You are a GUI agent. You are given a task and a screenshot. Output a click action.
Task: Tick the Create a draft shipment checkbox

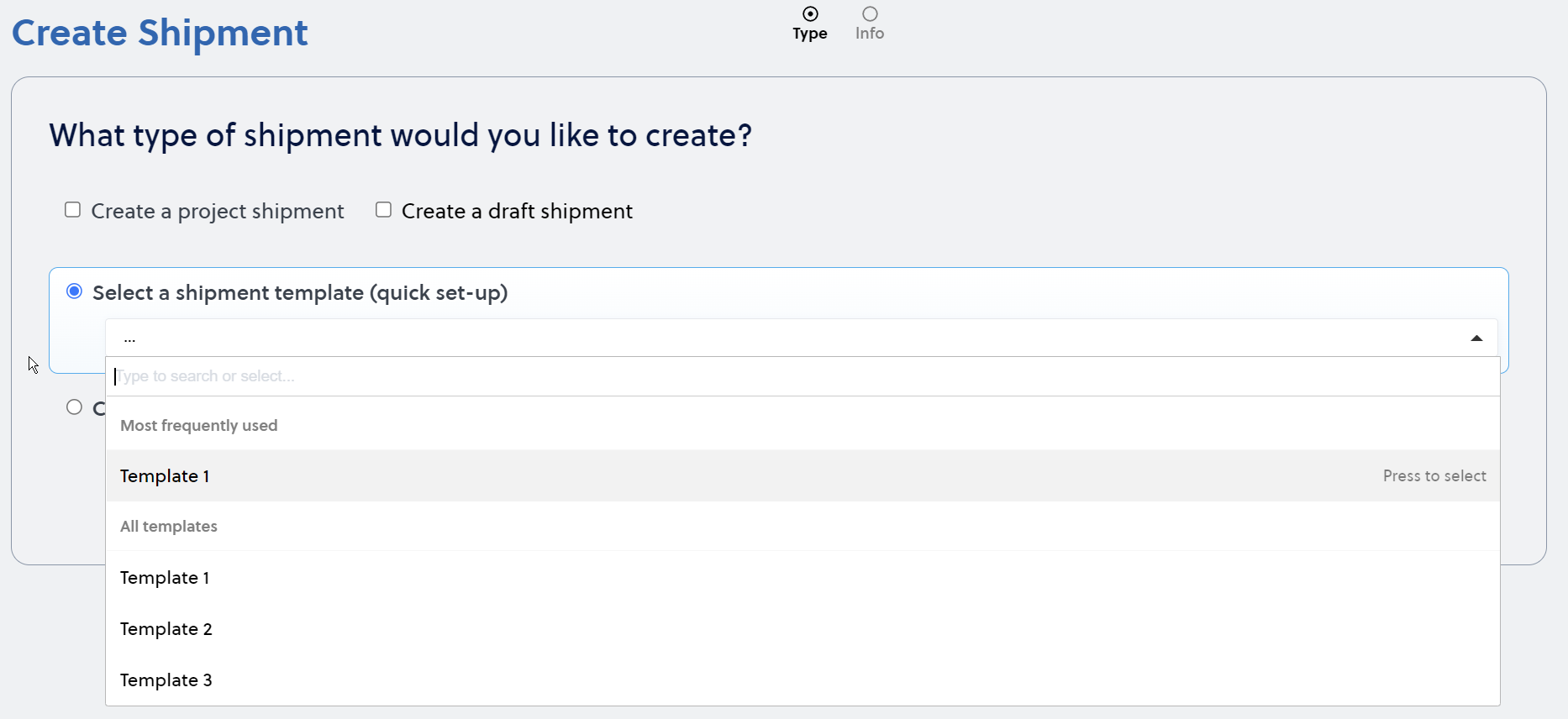[x=383, y=210]
